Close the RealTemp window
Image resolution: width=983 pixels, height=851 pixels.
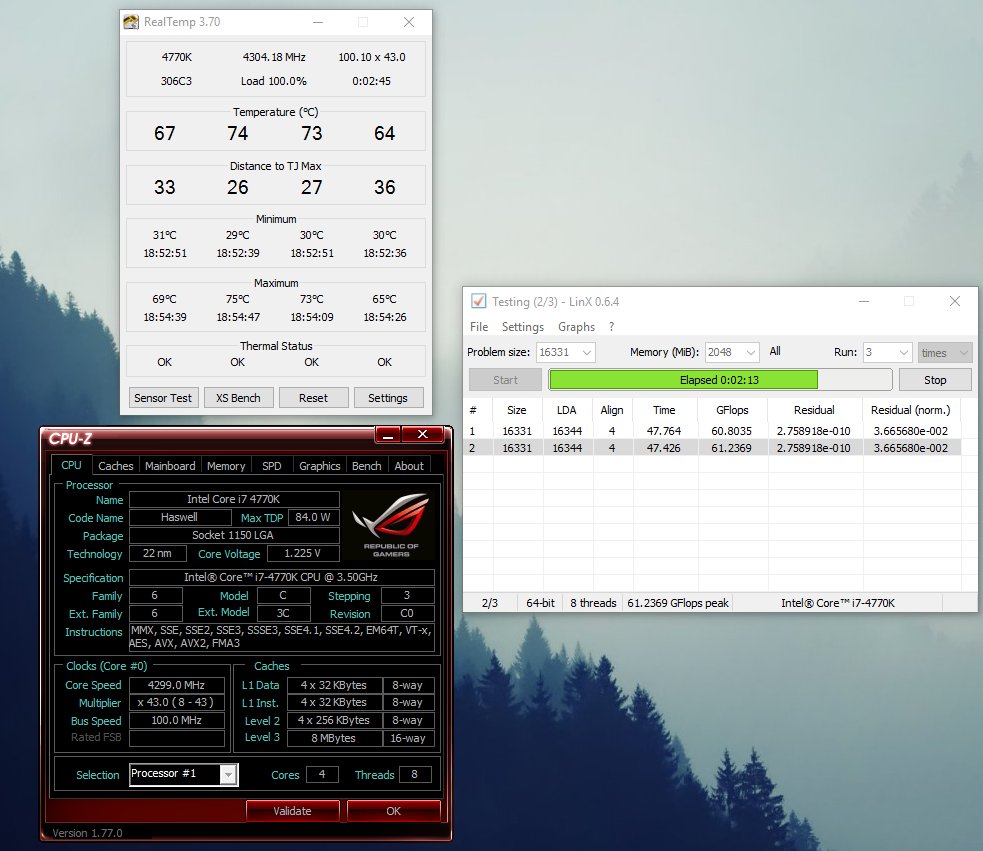click(x=409, y=22)
